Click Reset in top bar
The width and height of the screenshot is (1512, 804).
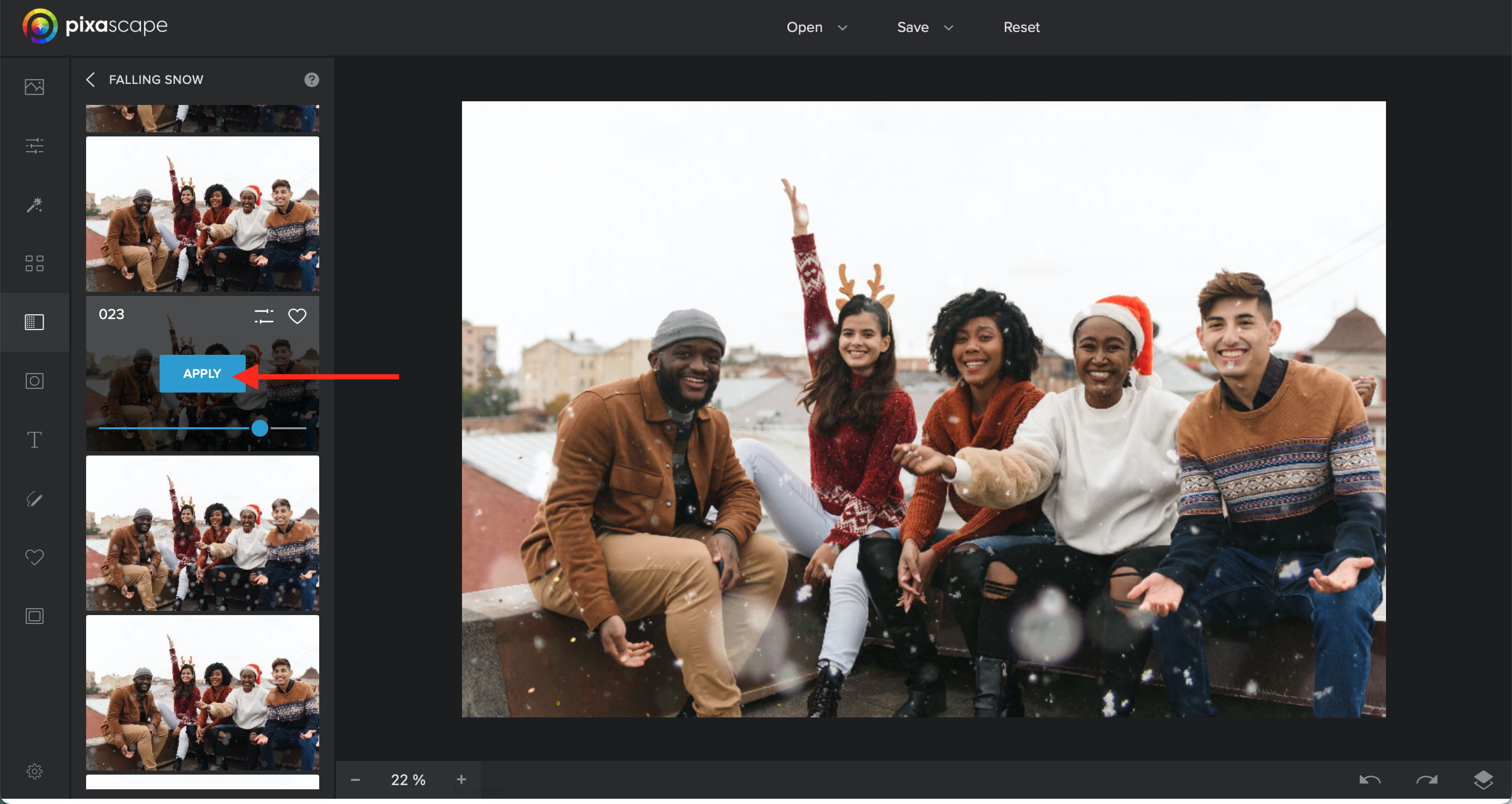click(1021, 27)
